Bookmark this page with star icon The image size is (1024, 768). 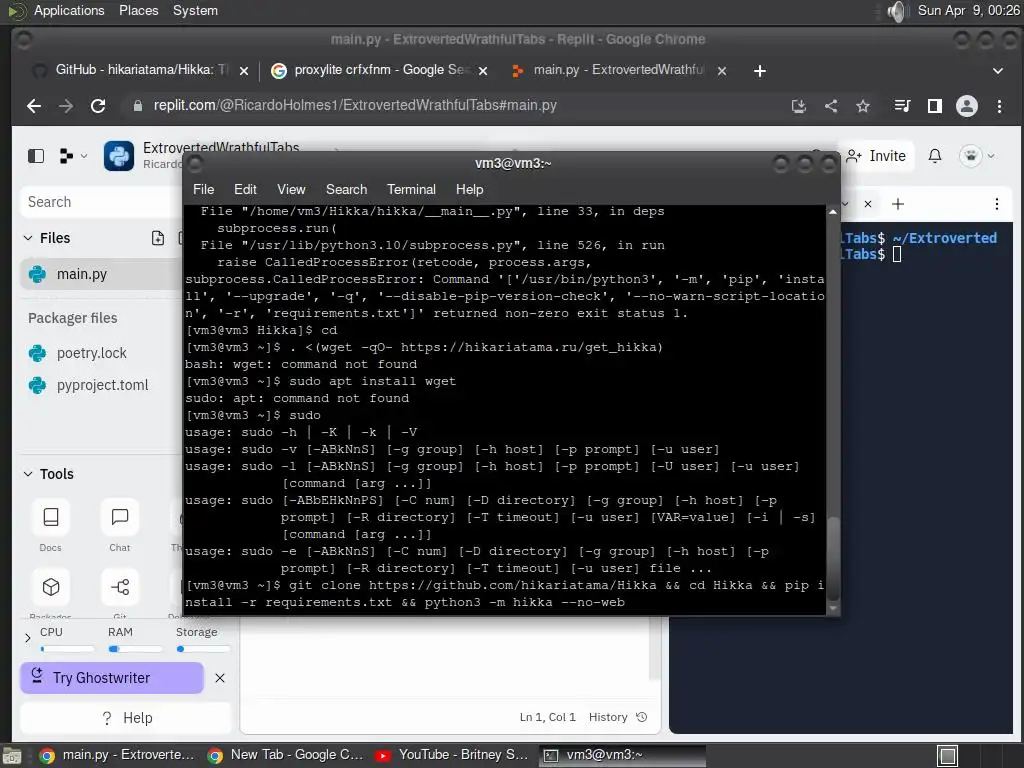coord(863,106)
